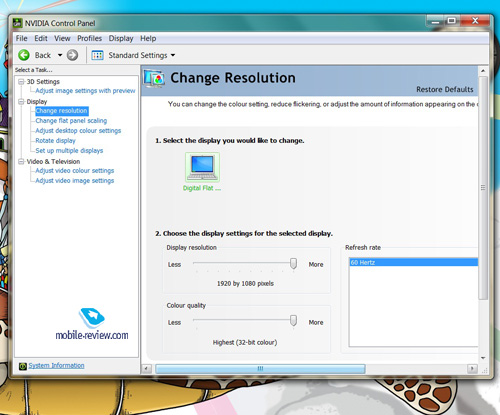Click the vertical scrollbar down arrow
The width and height of the screenshot is (500, 415).
click(x=483, y=358)
